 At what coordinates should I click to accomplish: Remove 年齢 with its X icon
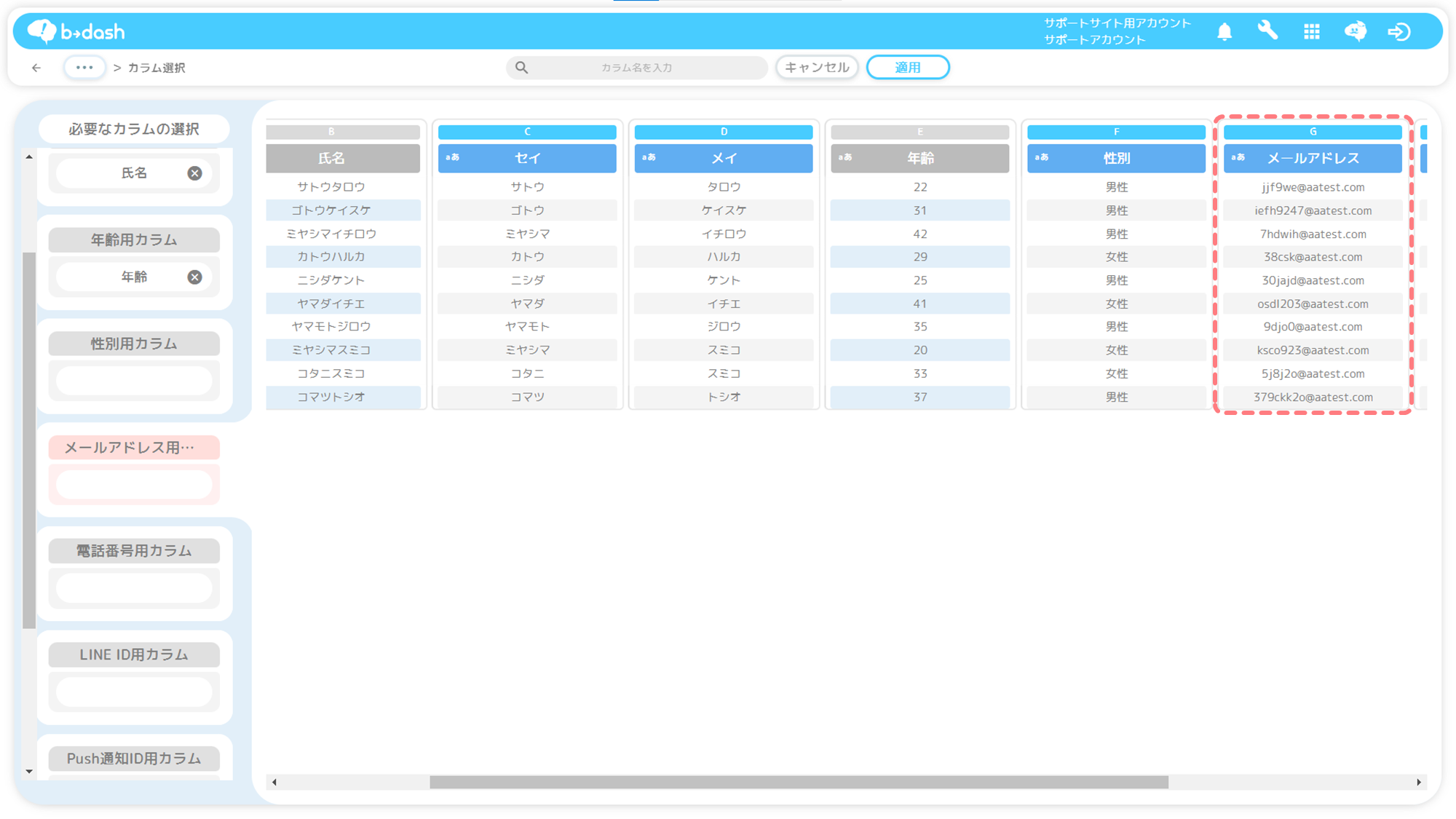pos(194,277)
